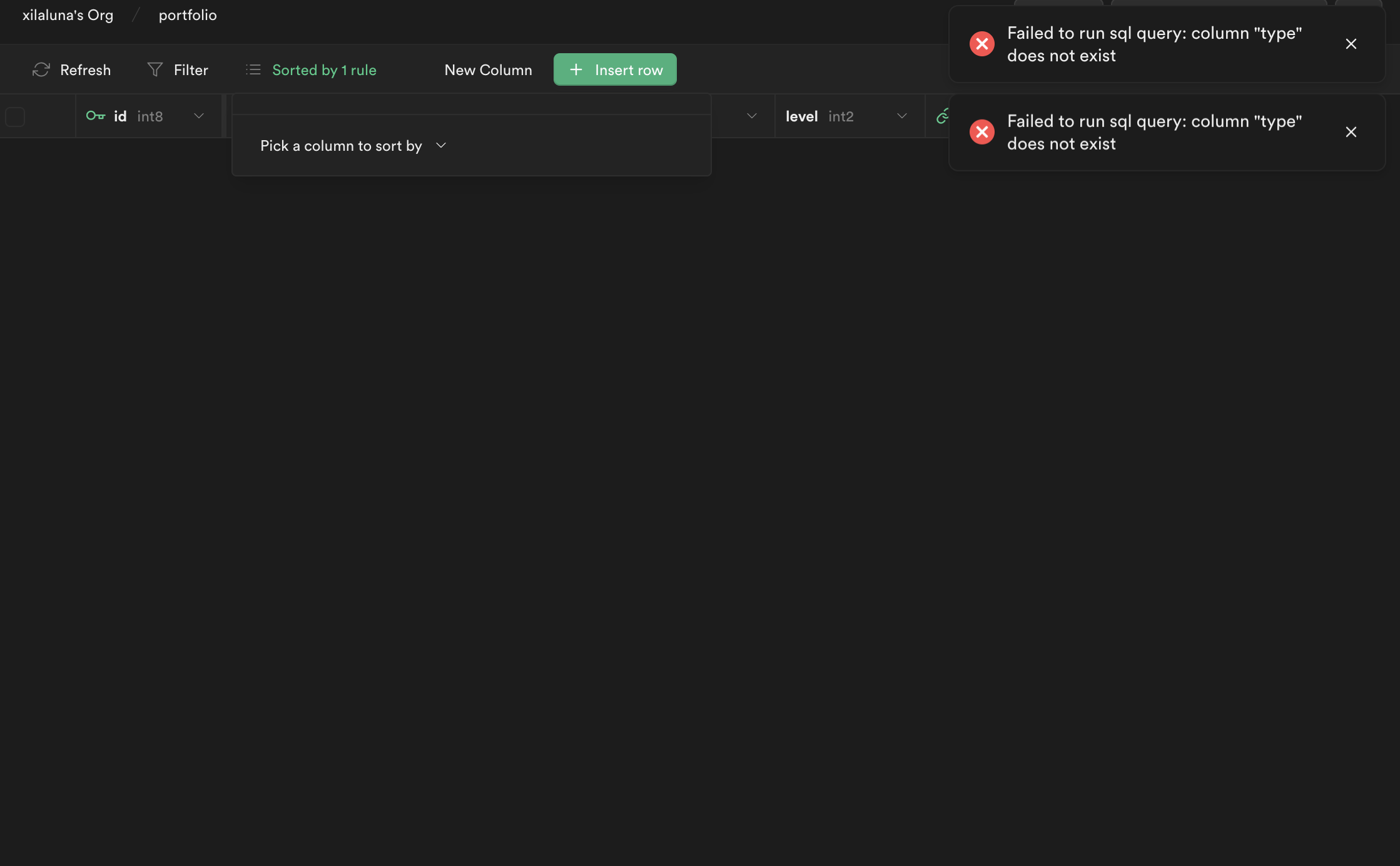Go to 'xilaluna's Org' breadcrumb

pyautogui.click(x=68, y=15)
